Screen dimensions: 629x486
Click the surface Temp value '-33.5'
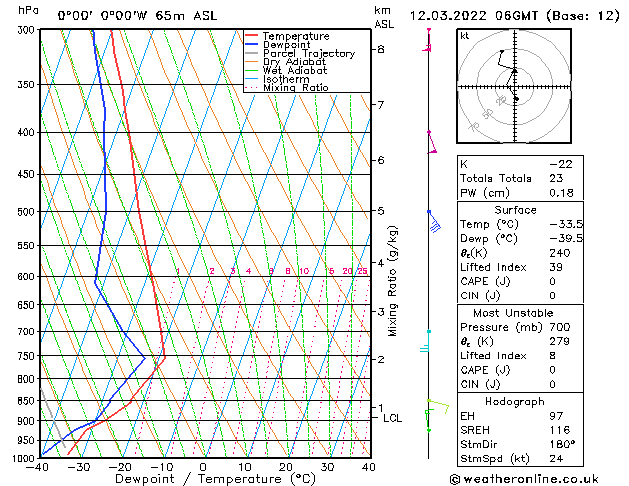pyautogui.click(x=566, y=225)
